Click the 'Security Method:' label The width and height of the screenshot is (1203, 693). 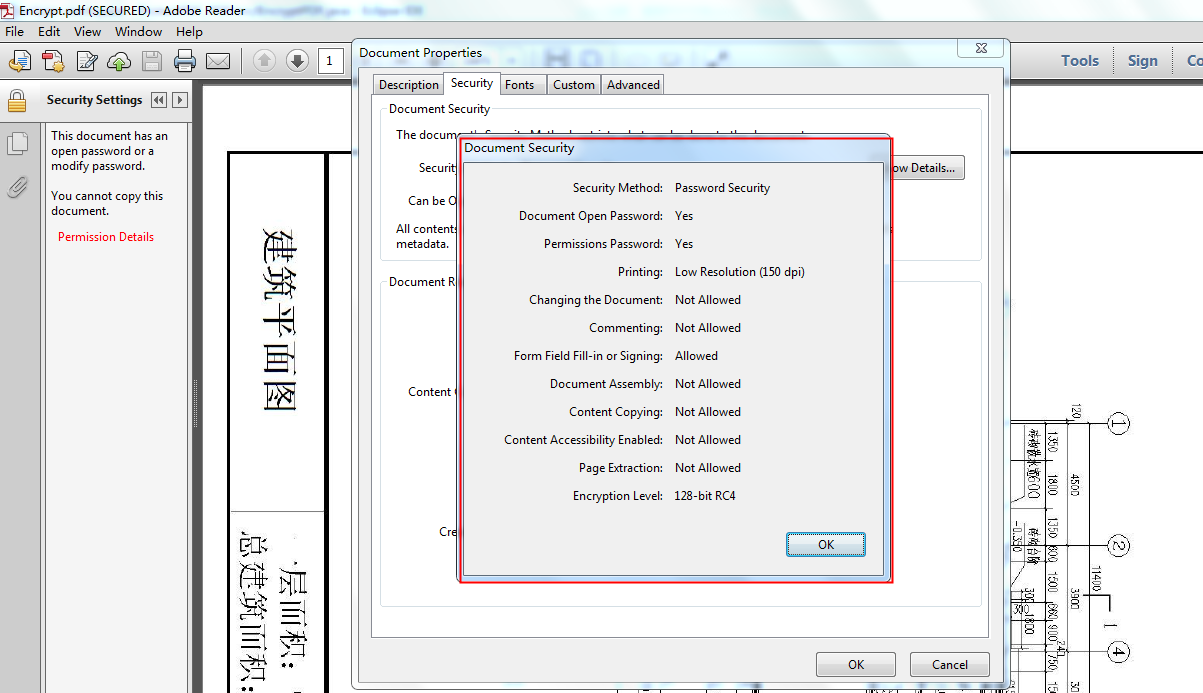coord(618,188)
